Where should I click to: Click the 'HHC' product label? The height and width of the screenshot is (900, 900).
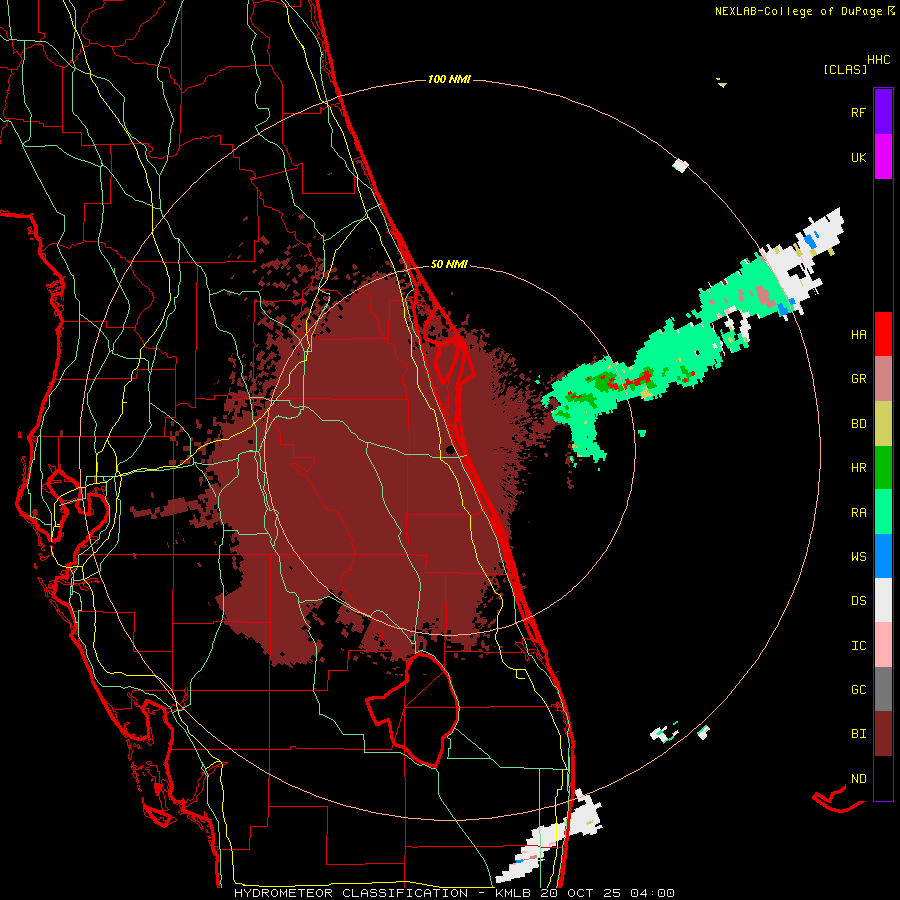[878, 59]
